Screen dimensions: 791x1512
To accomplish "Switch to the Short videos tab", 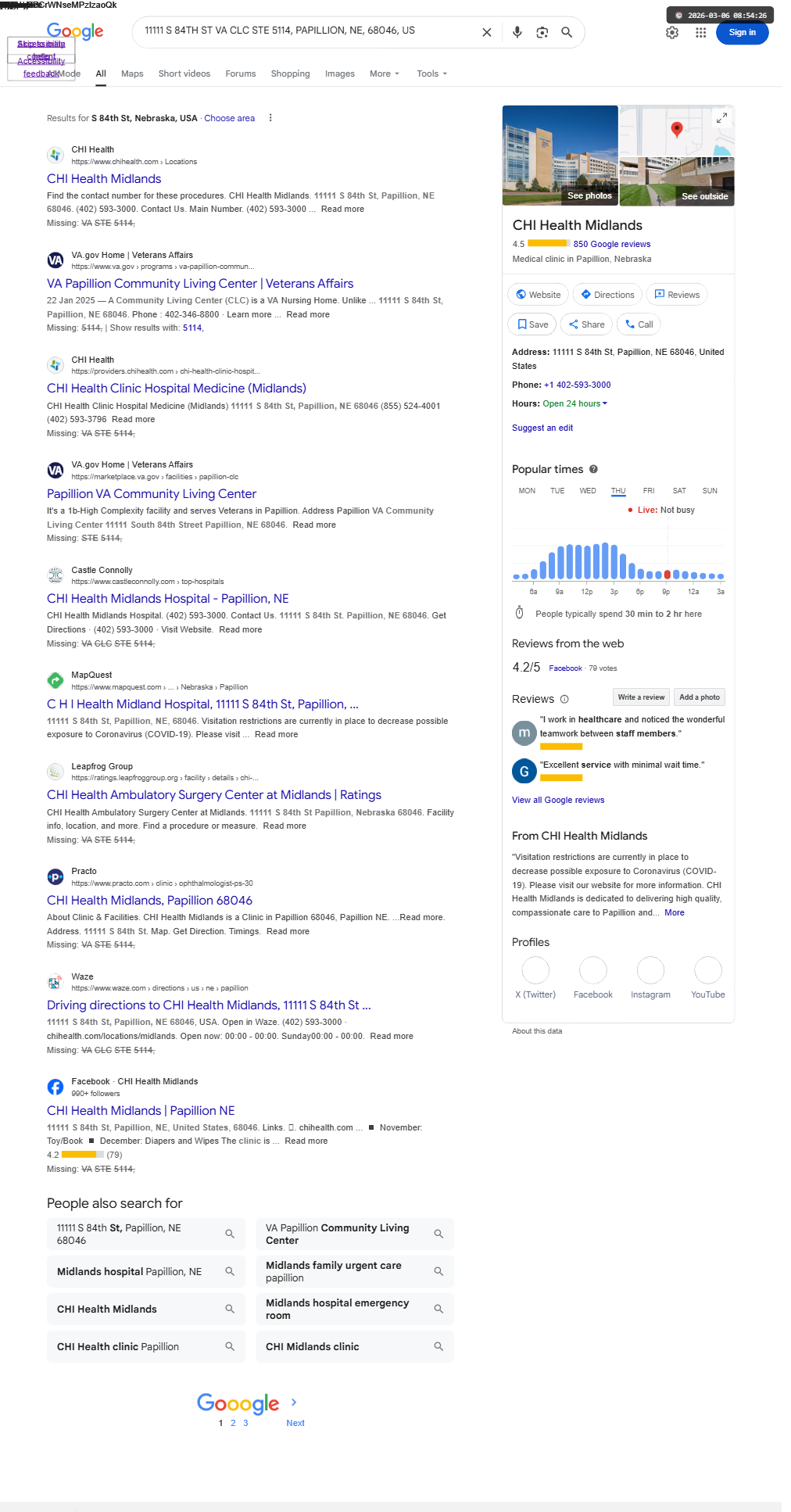I will 184,73.
